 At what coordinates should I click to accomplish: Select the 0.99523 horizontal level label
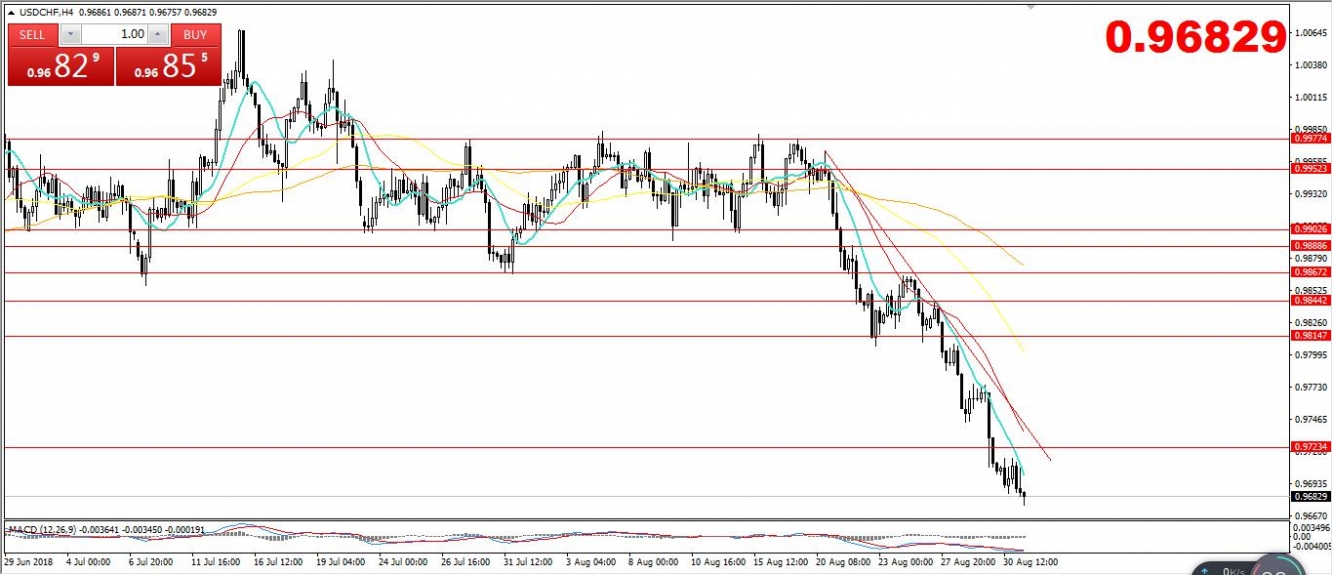[1310, 169]
